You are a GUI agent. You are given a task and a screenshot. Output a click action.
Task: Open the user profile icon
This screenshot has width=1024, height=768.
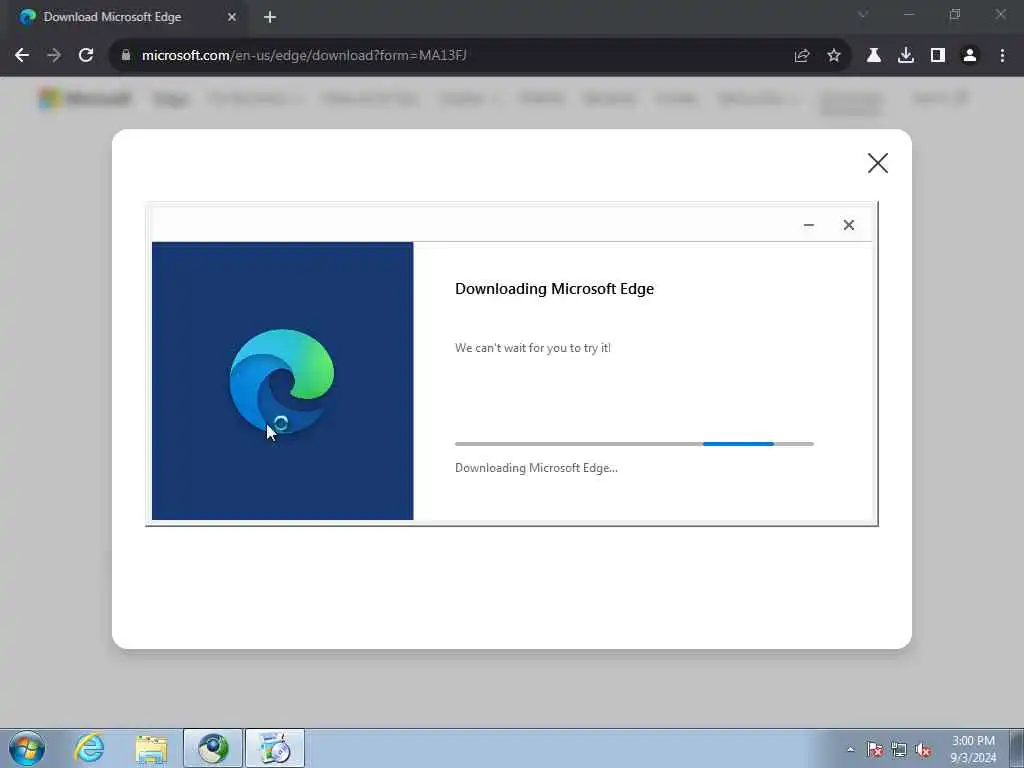pyautogui.click(x=970, y=56)
